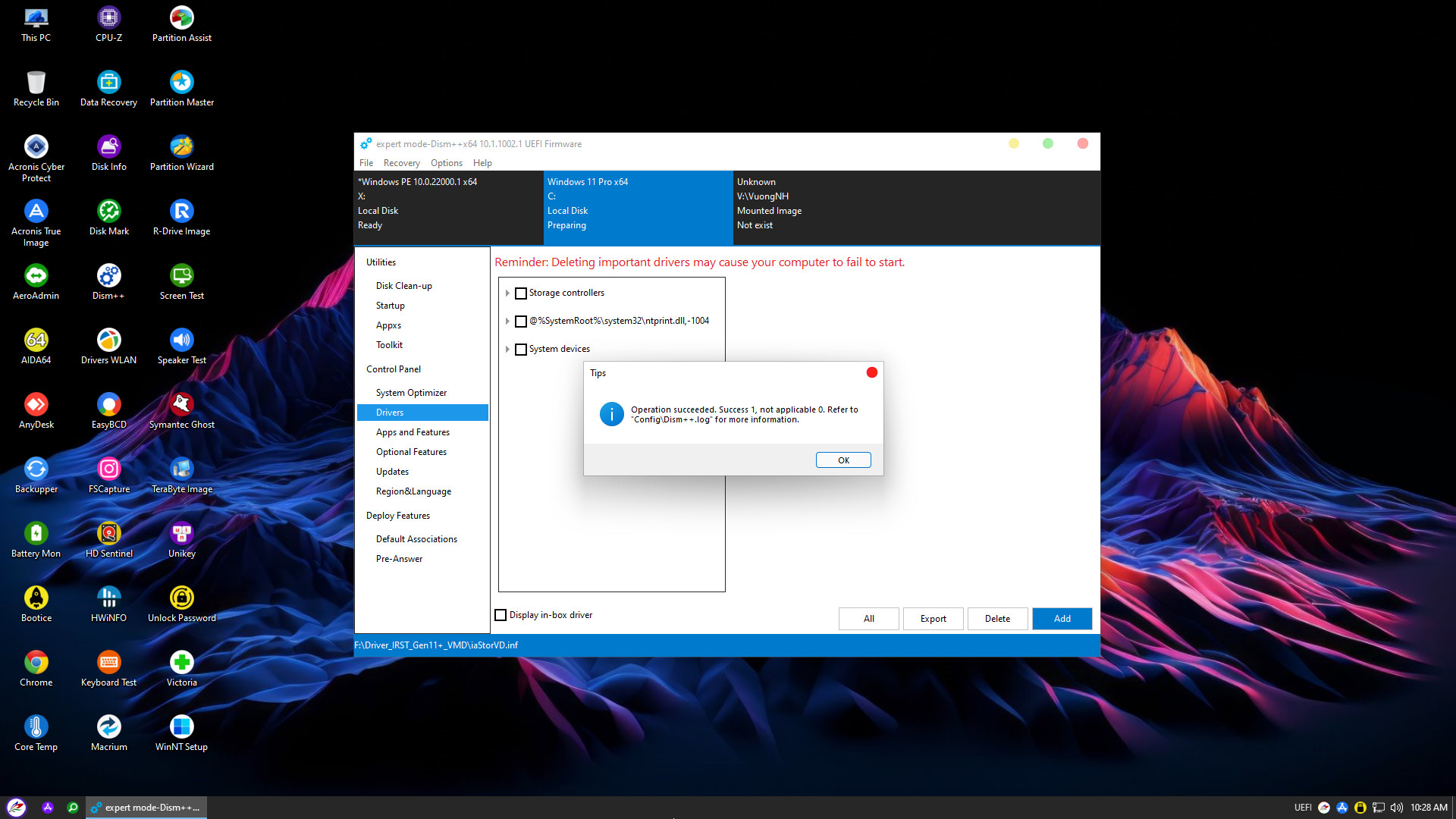The image size is (1456, 819).
Task: Click OK in the Tips dialog
Action: [x=843, y=460]
